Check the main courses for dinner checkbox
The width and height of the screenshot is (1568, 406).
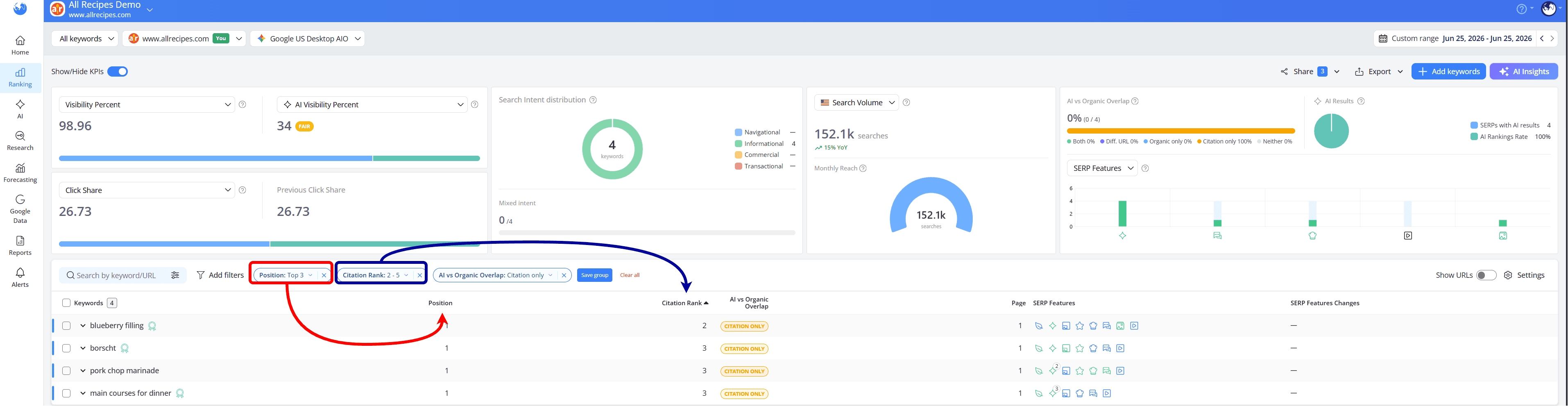[66, 393]
